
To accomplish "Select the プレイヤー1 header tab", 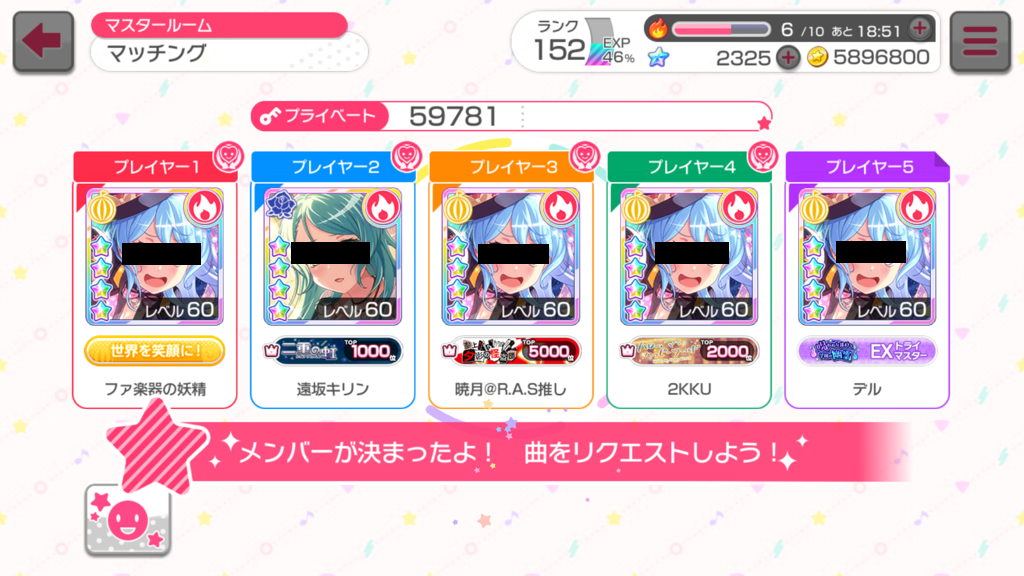I will point(155,167).
